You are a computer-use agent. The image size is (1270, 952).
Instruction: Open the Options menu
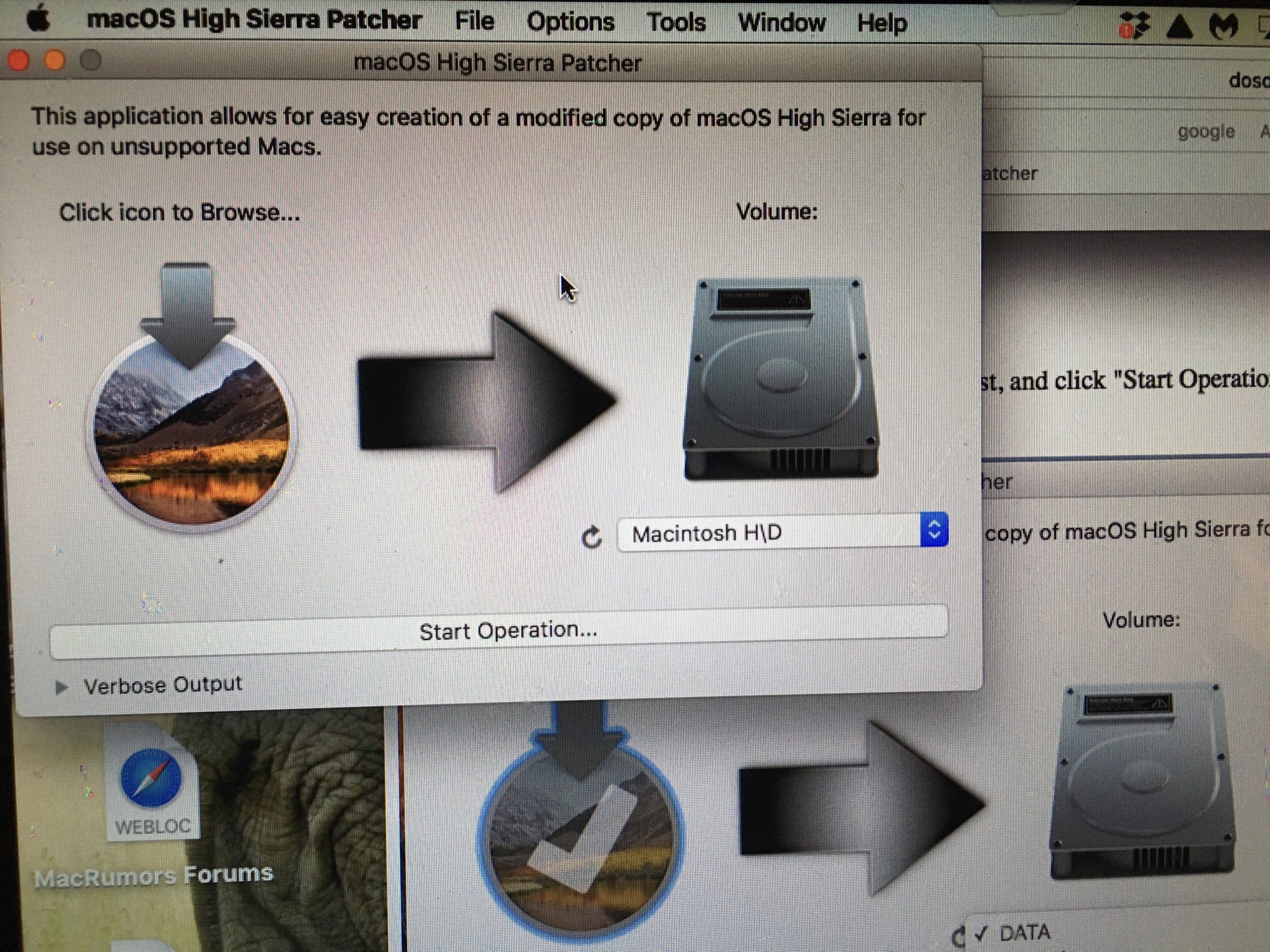click(570, 22)
